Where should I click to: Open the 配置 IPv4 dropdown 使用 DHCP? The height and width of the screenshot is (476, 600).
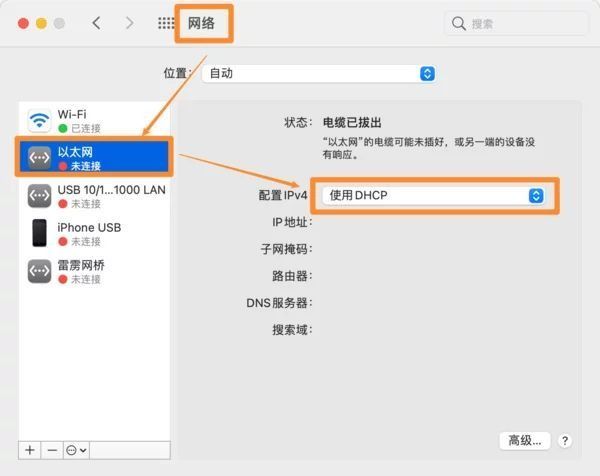coord(433,196)
